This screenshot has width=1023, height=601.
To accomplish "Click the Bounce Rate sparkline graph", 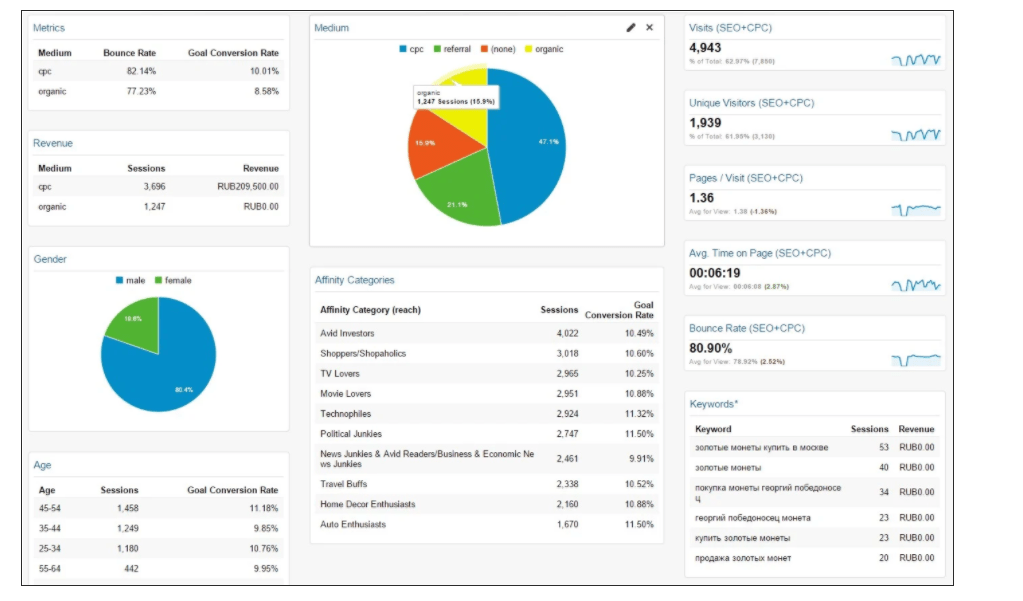I will coord(915,360).
